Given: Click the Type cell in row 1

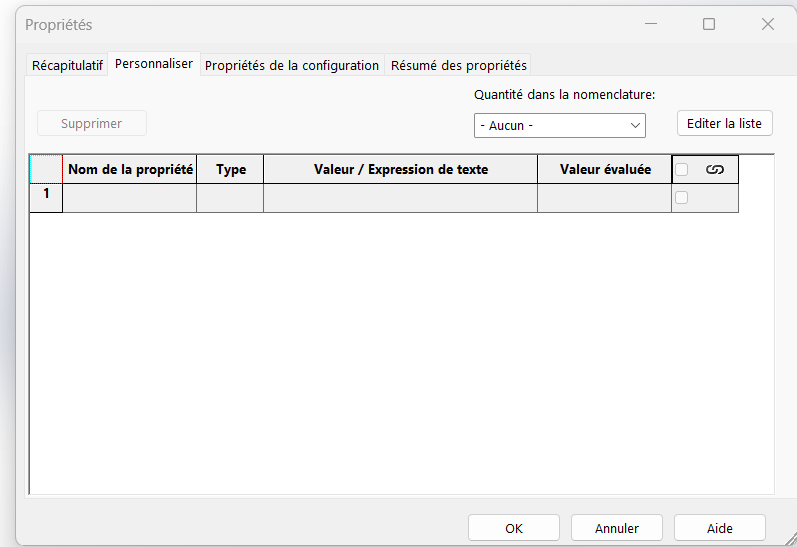Looking at the screenshot, I should (x=230, y=198).
